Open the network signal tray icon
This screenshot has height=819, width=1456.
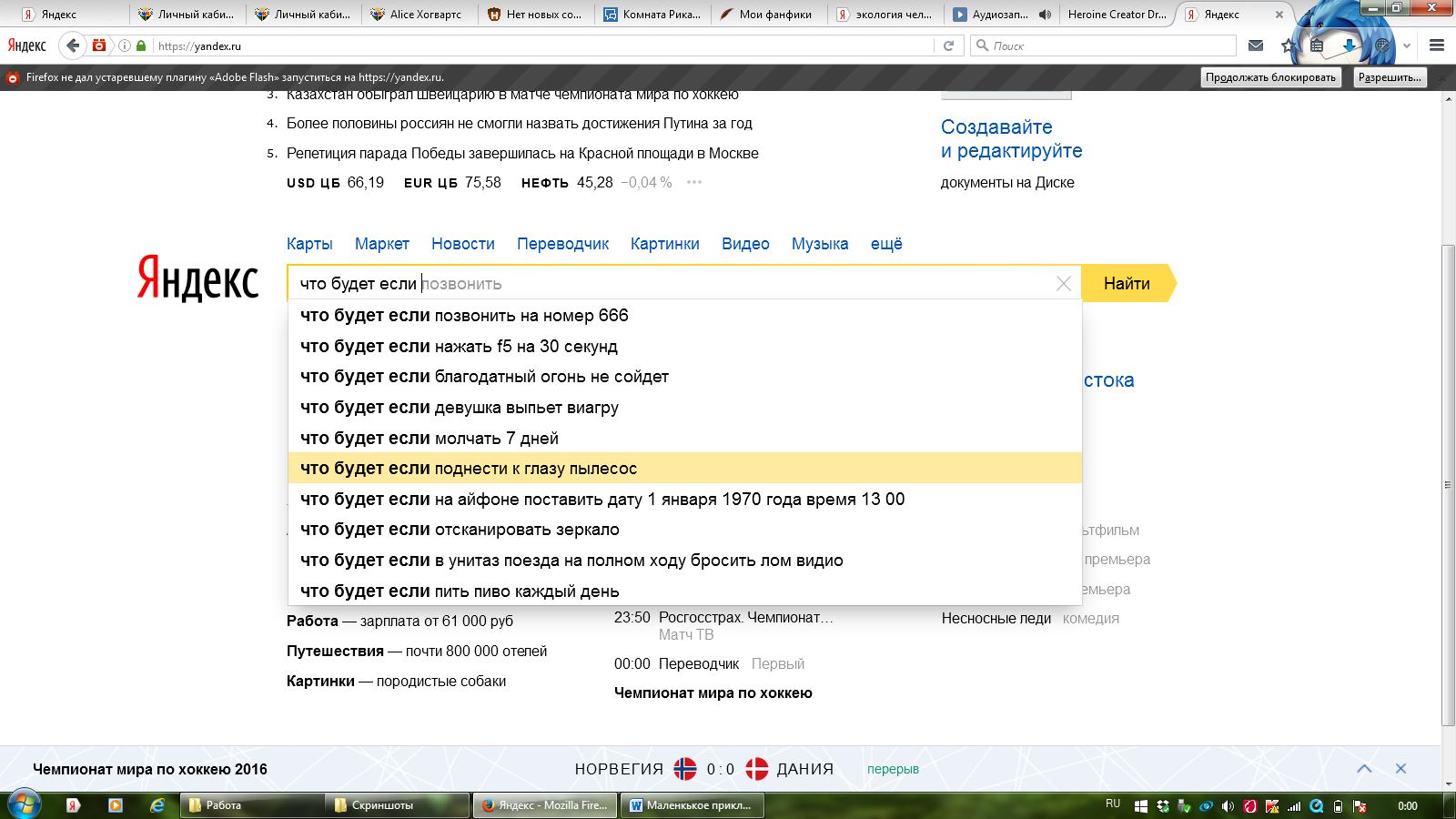coord(1294,806)
